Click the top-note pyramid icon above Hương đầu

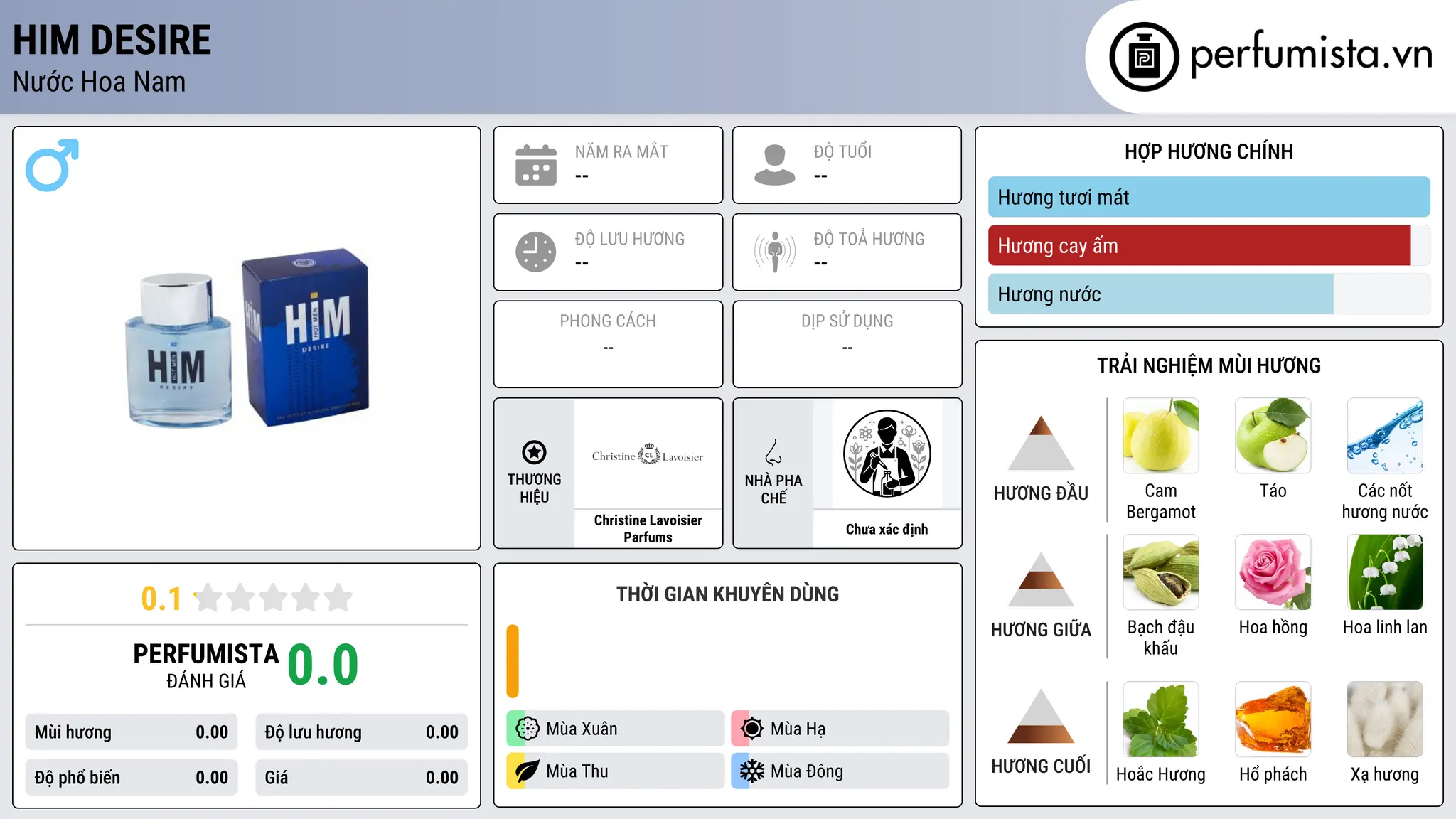(x=1041, y=443)
